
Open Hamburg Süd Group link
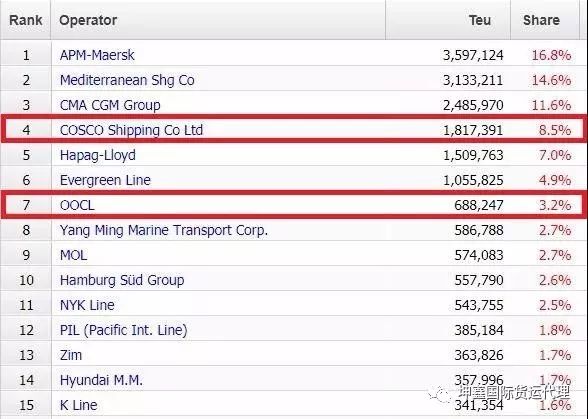pos(122,280)
